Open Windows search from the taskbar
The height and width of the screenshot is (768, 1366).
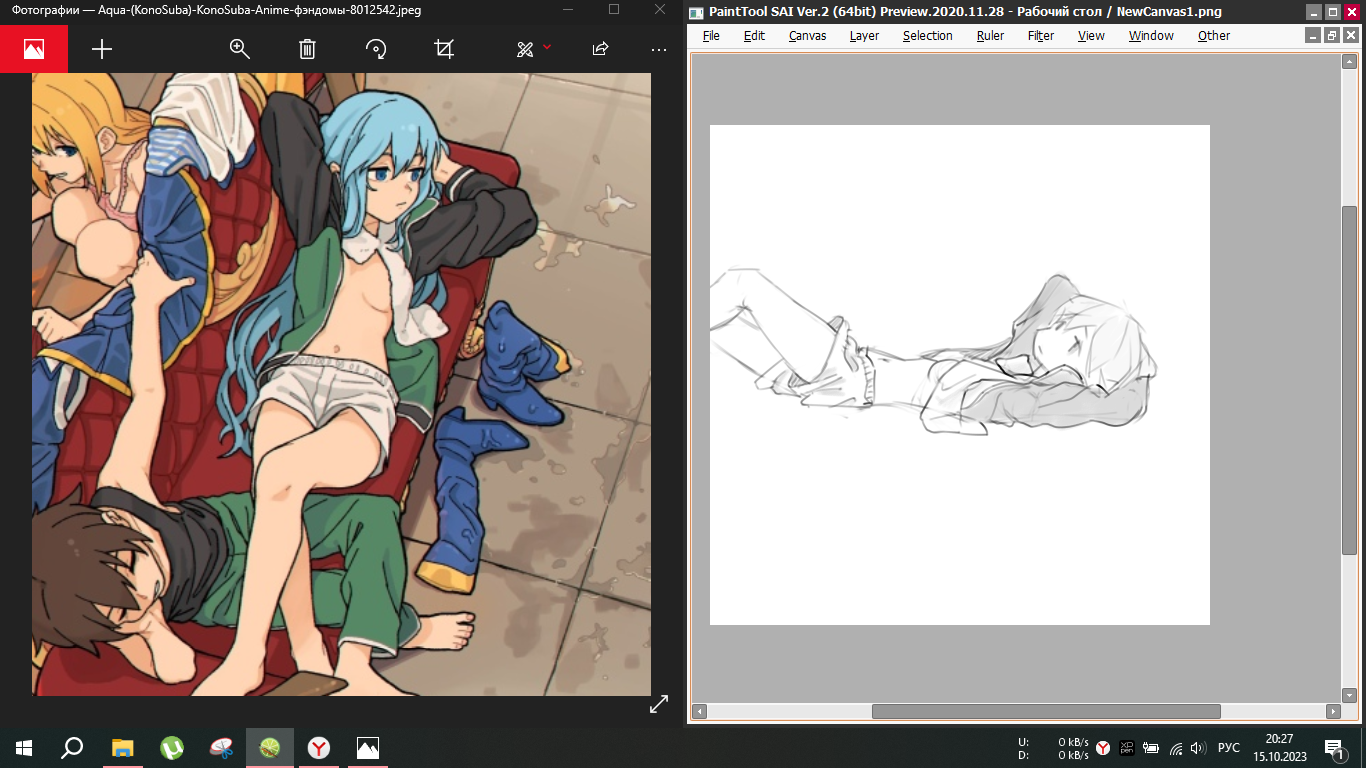(x=72, y=748)
